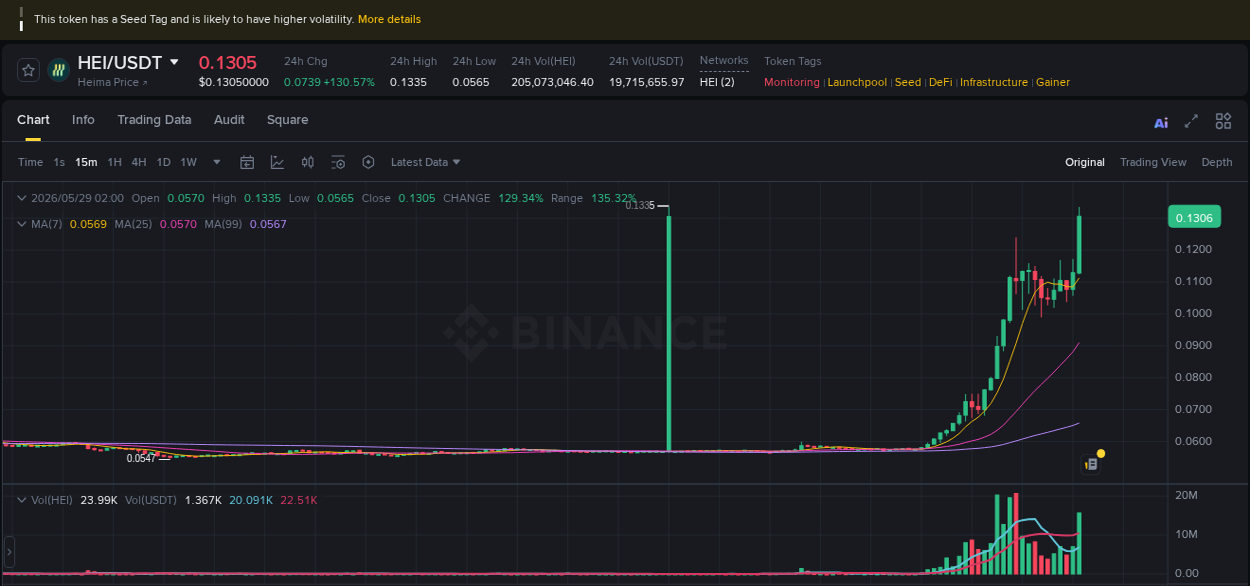Select the 15m interval
Viewport: 1250px width, 586px height.
[x=86, y=162]
